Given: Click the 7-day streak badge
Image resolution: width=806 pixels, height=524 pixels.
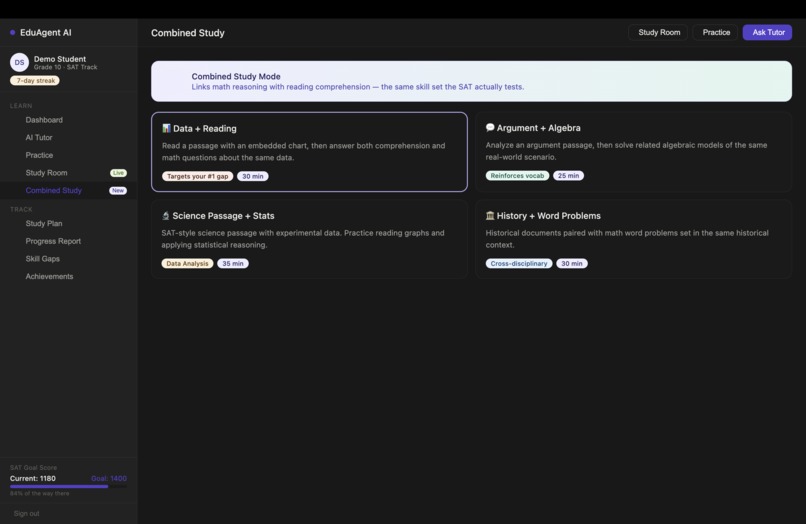Looking at the screenshot, I should (35, 81).
